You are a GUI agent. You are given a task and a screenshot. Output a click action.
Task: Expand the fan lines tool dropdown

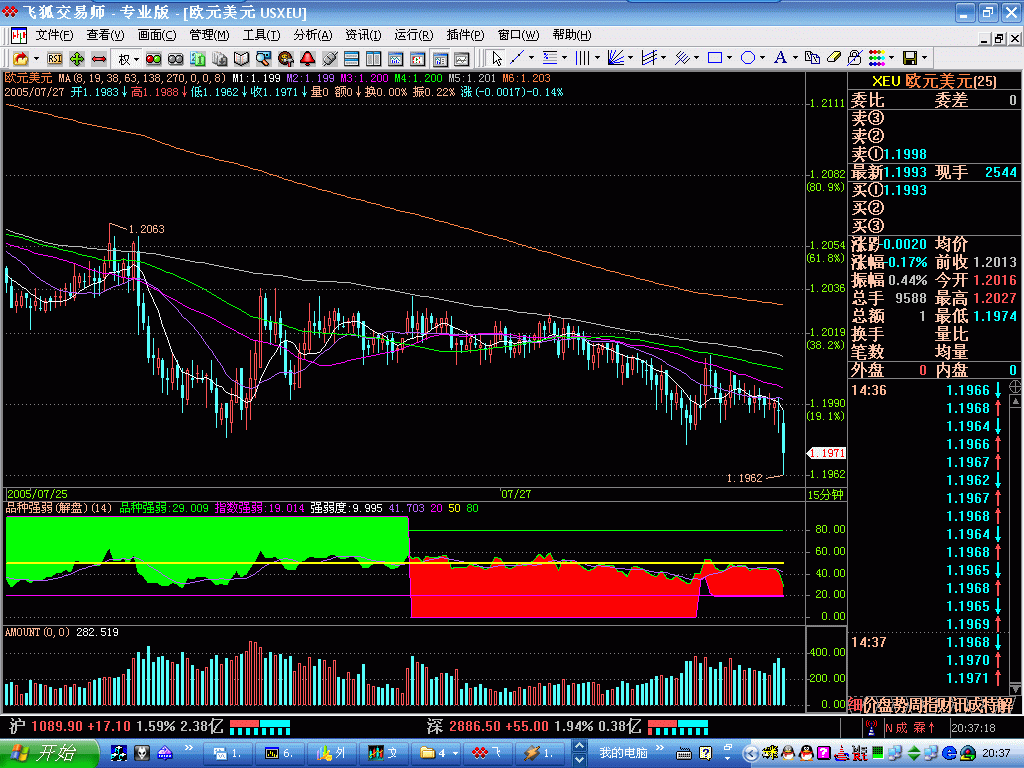pyautogui.click(x=630, y=59)
